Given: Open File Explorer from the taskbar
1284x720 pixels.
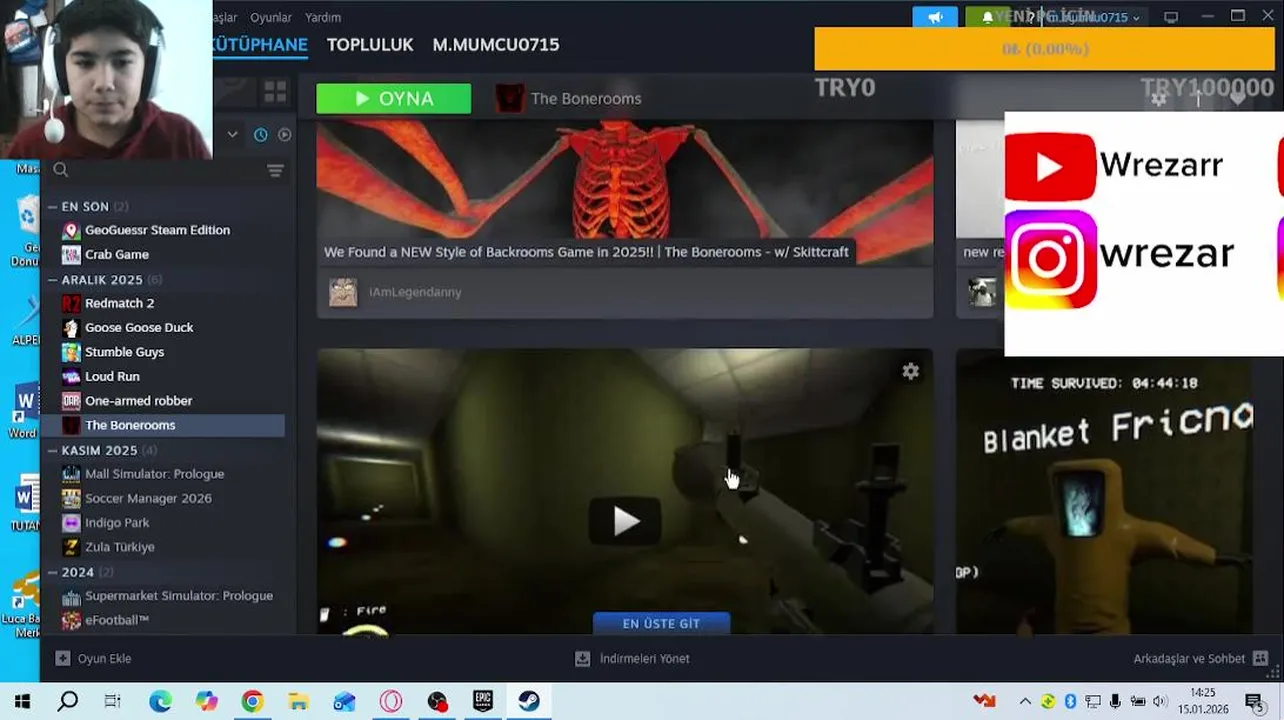Looking at the screenshot, I should point(298,701).
